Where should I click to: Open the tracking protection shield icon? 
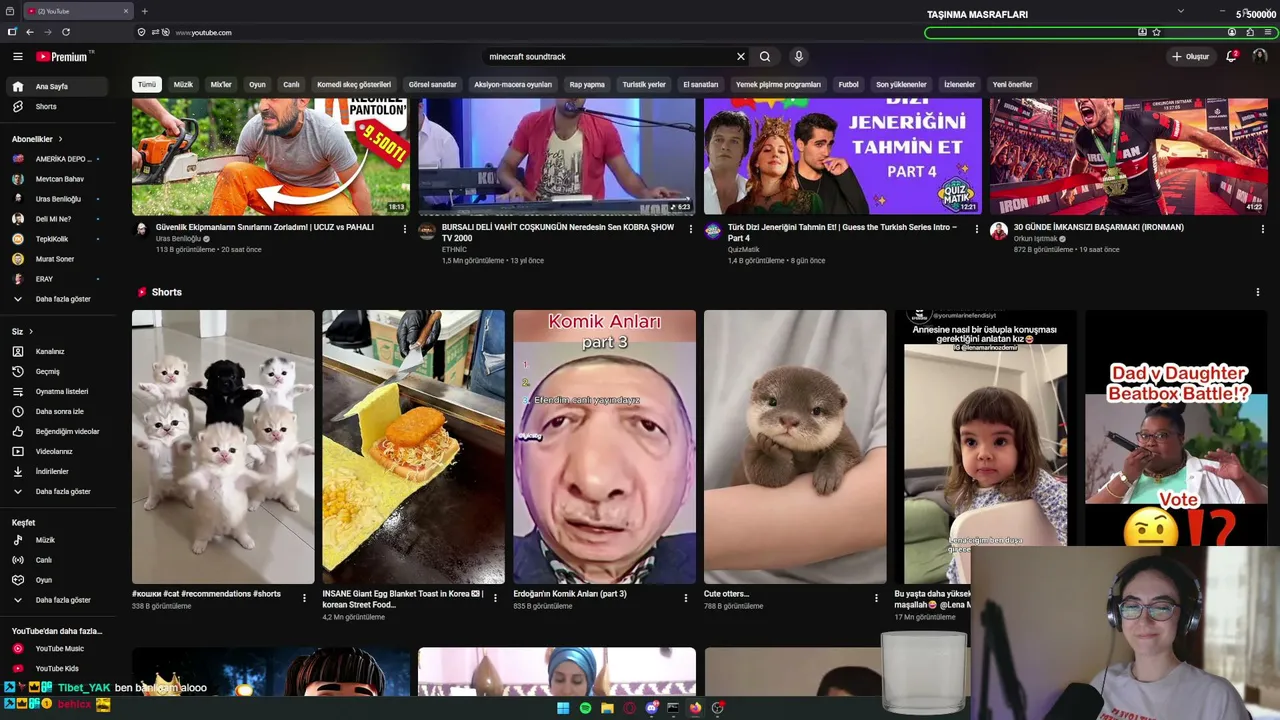click(142, 32)
